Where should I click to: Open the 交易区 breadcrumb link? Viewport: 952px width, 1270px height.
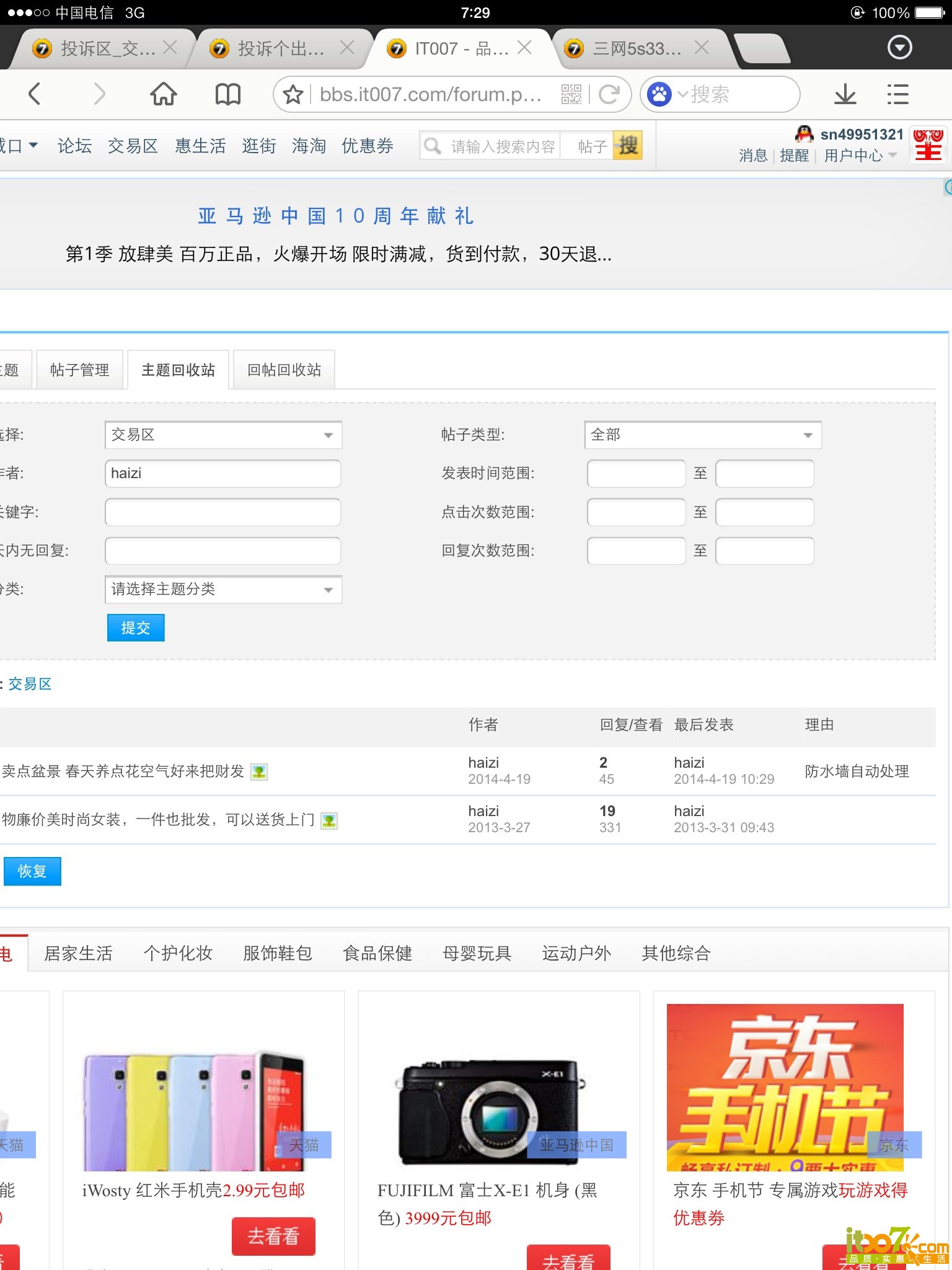click(x=30, y=684)
